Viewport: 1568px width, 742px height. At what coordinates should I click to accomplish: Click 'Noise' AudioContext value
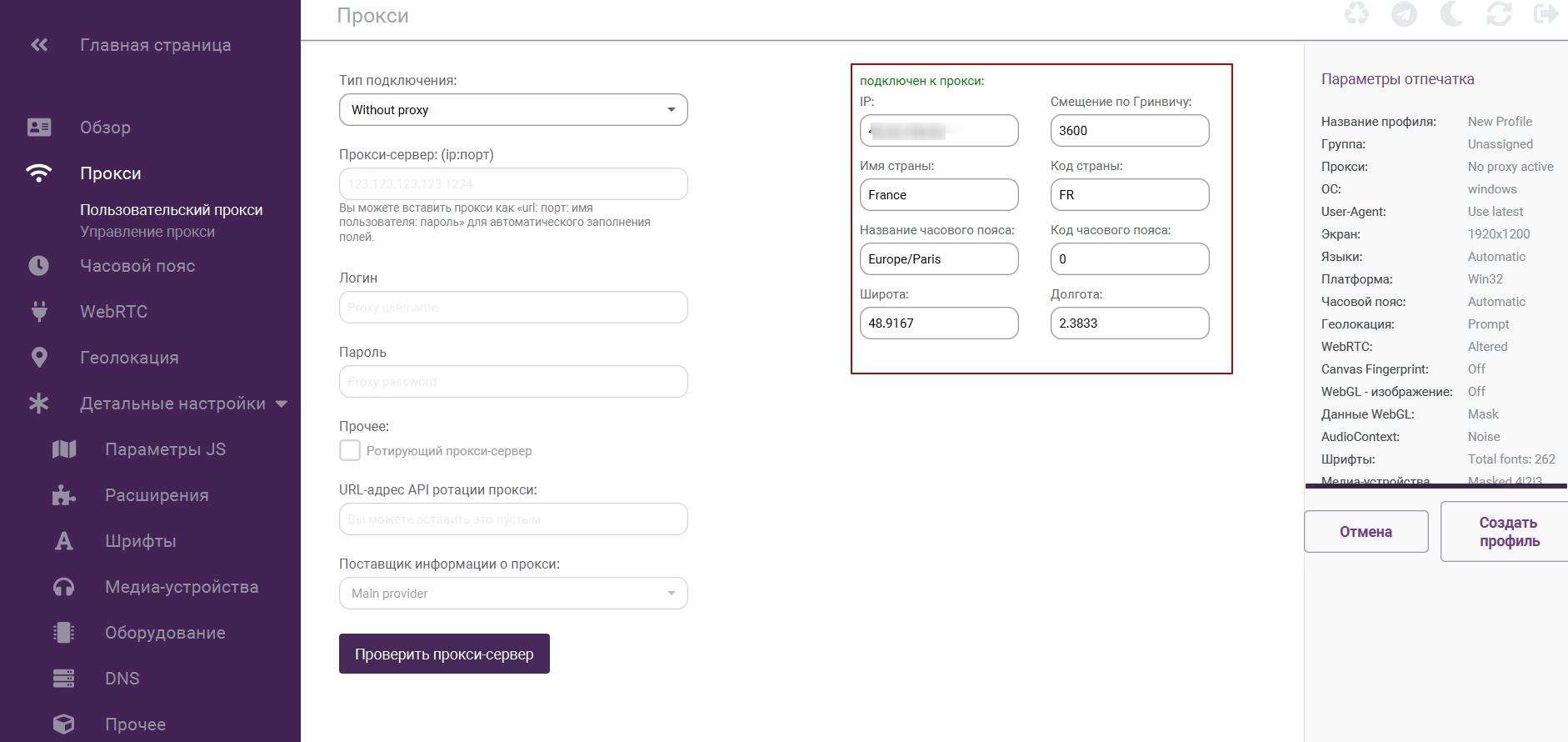coord(1484,437)
